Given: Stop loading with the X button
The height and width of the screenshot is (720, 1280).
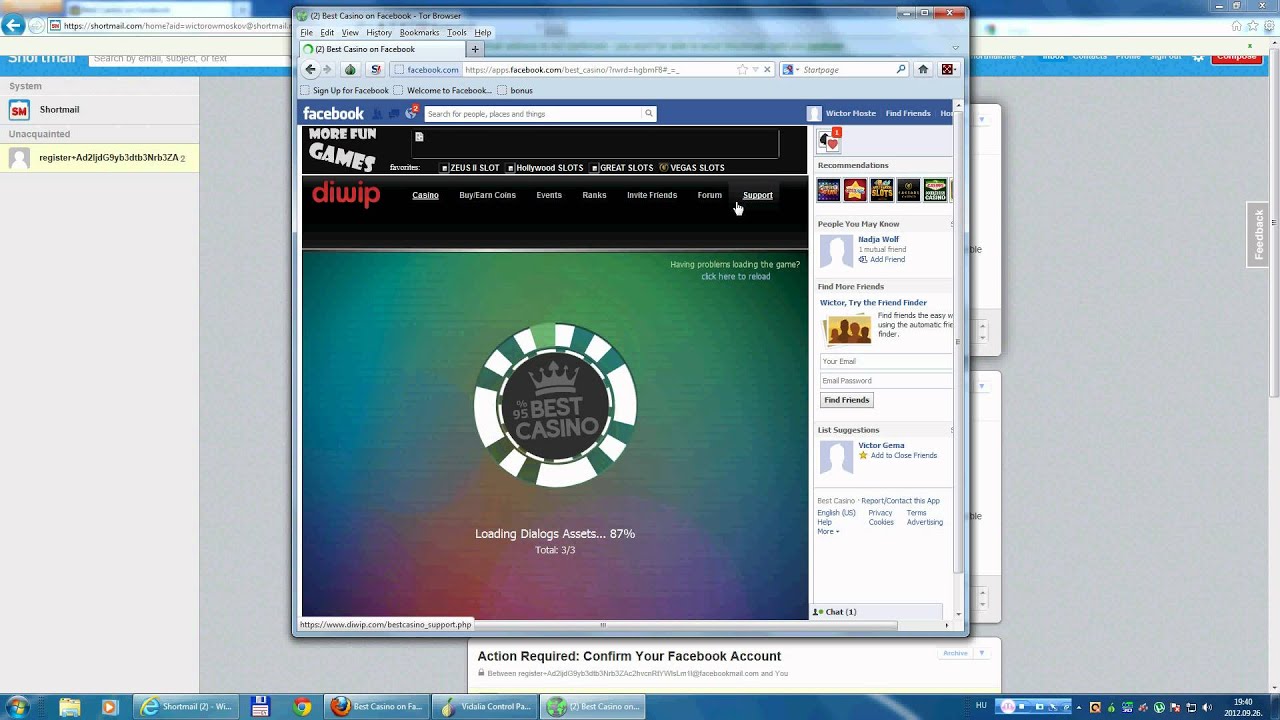Looking at the screenshot, I should pyautogui.click(x=767, y=70).
